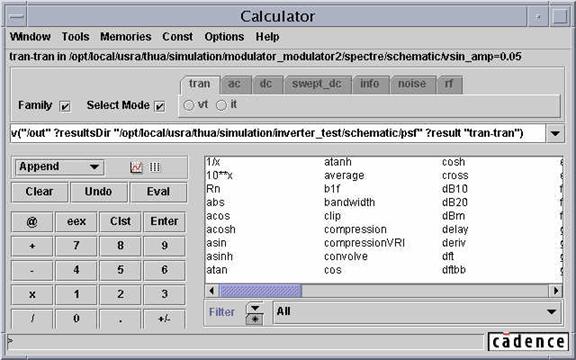Click the Undo button

pos(98,192)
